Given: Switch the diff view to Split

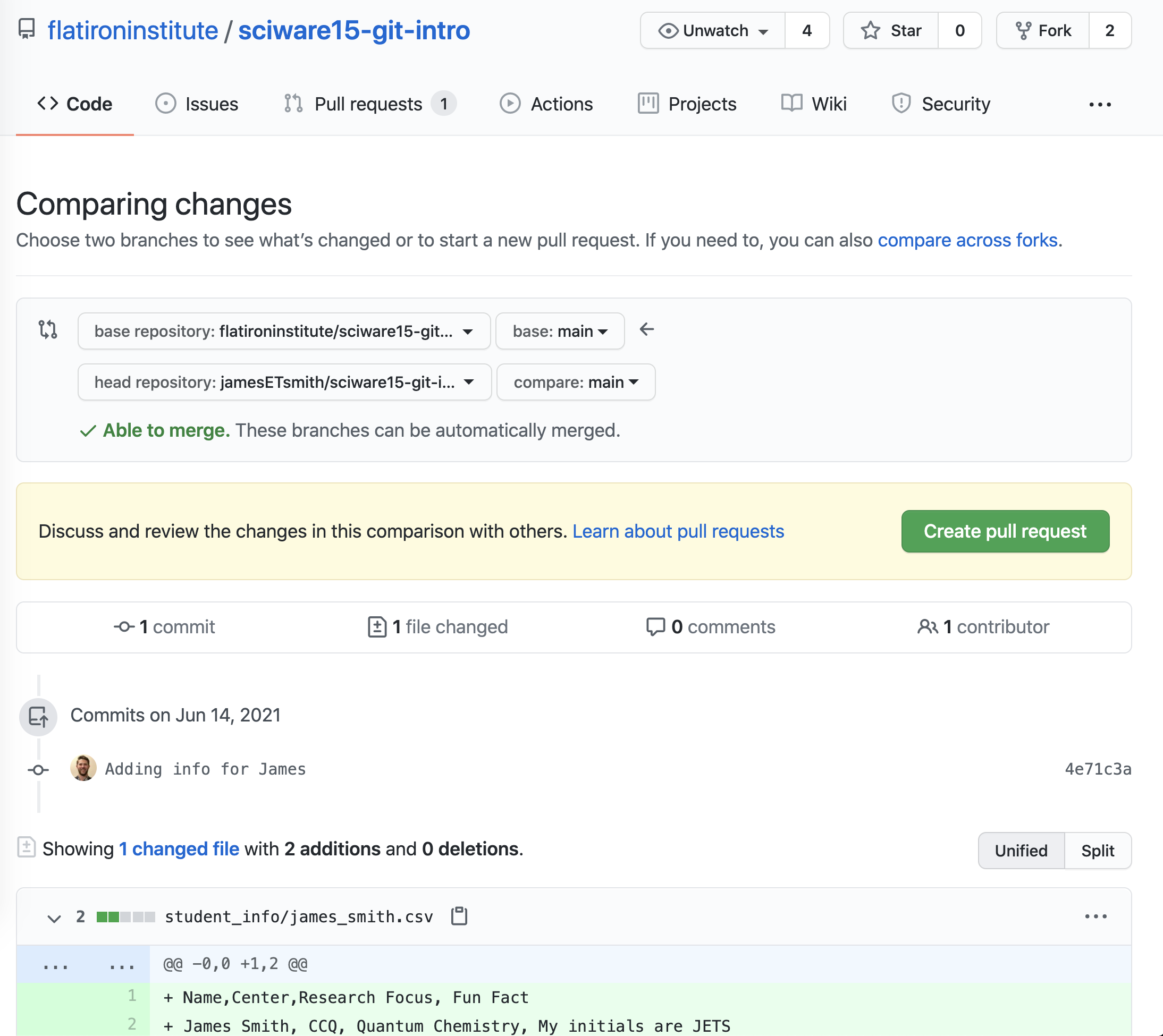Looking at the screenshot, I should (1098, 851).
